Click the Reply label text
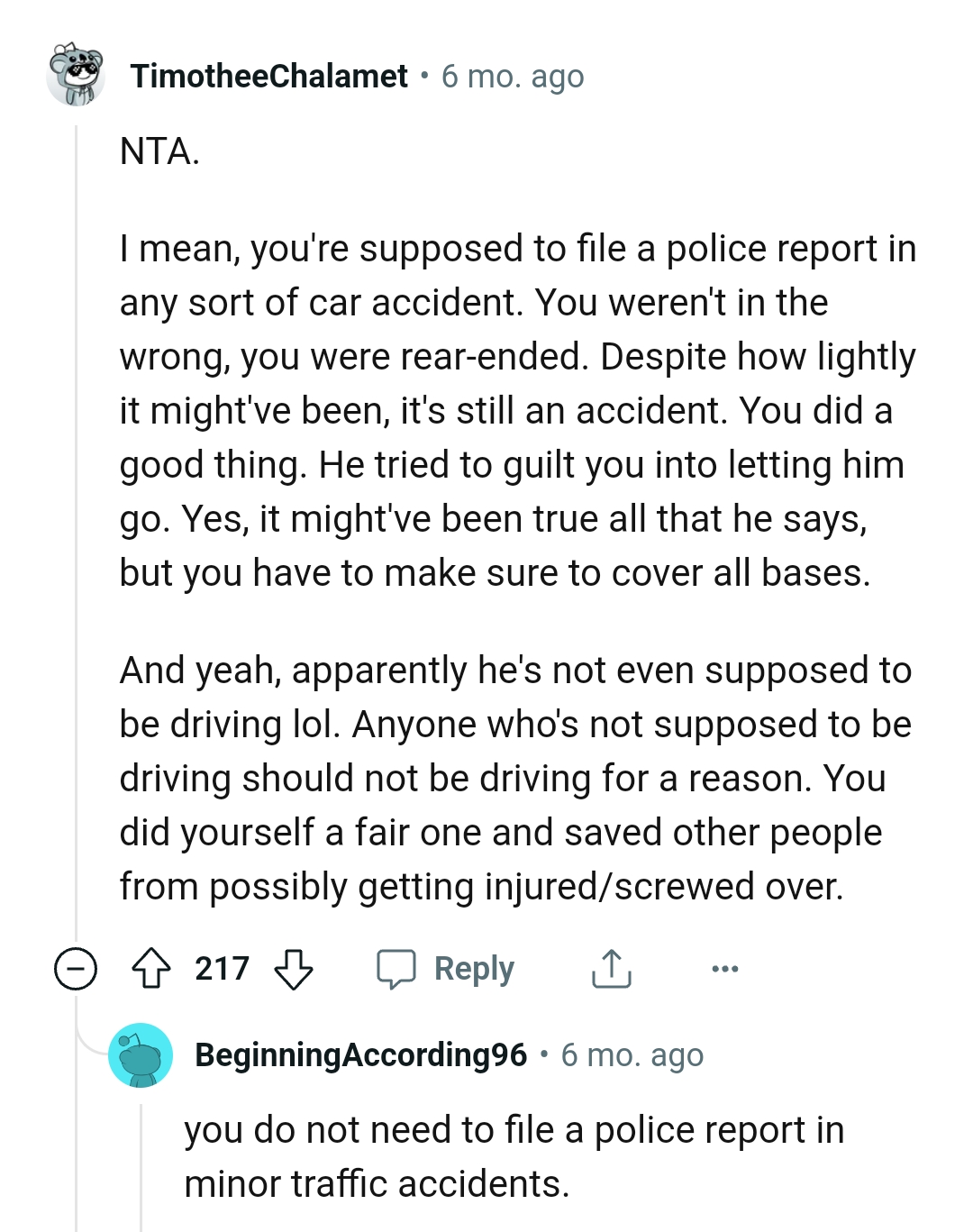This screenshot has width=973, height=1232. tap(476, 969)
